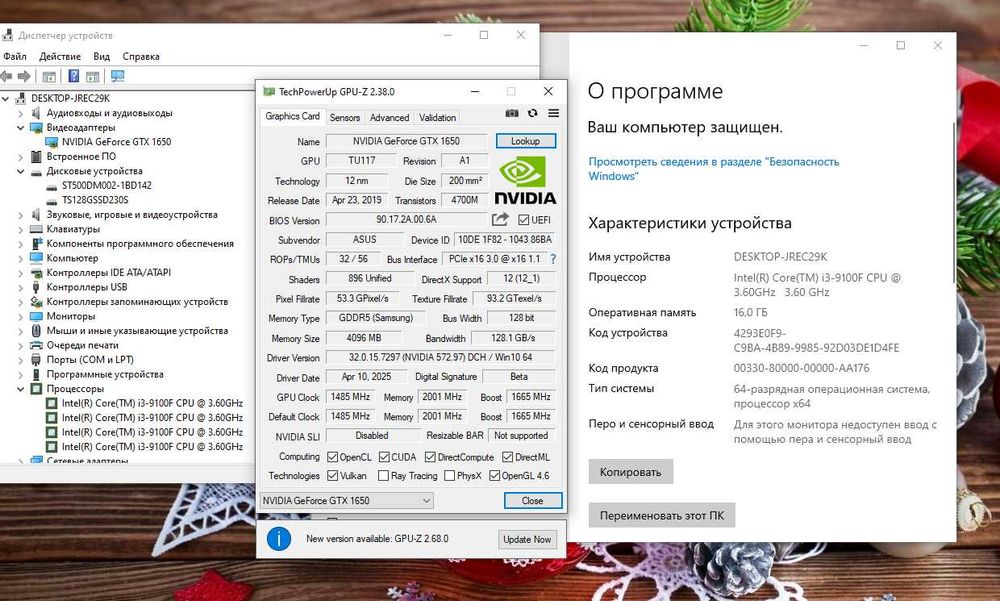This screenshot has height=601, width=1000.
Task: Open Вид menu
Action: 101,56
